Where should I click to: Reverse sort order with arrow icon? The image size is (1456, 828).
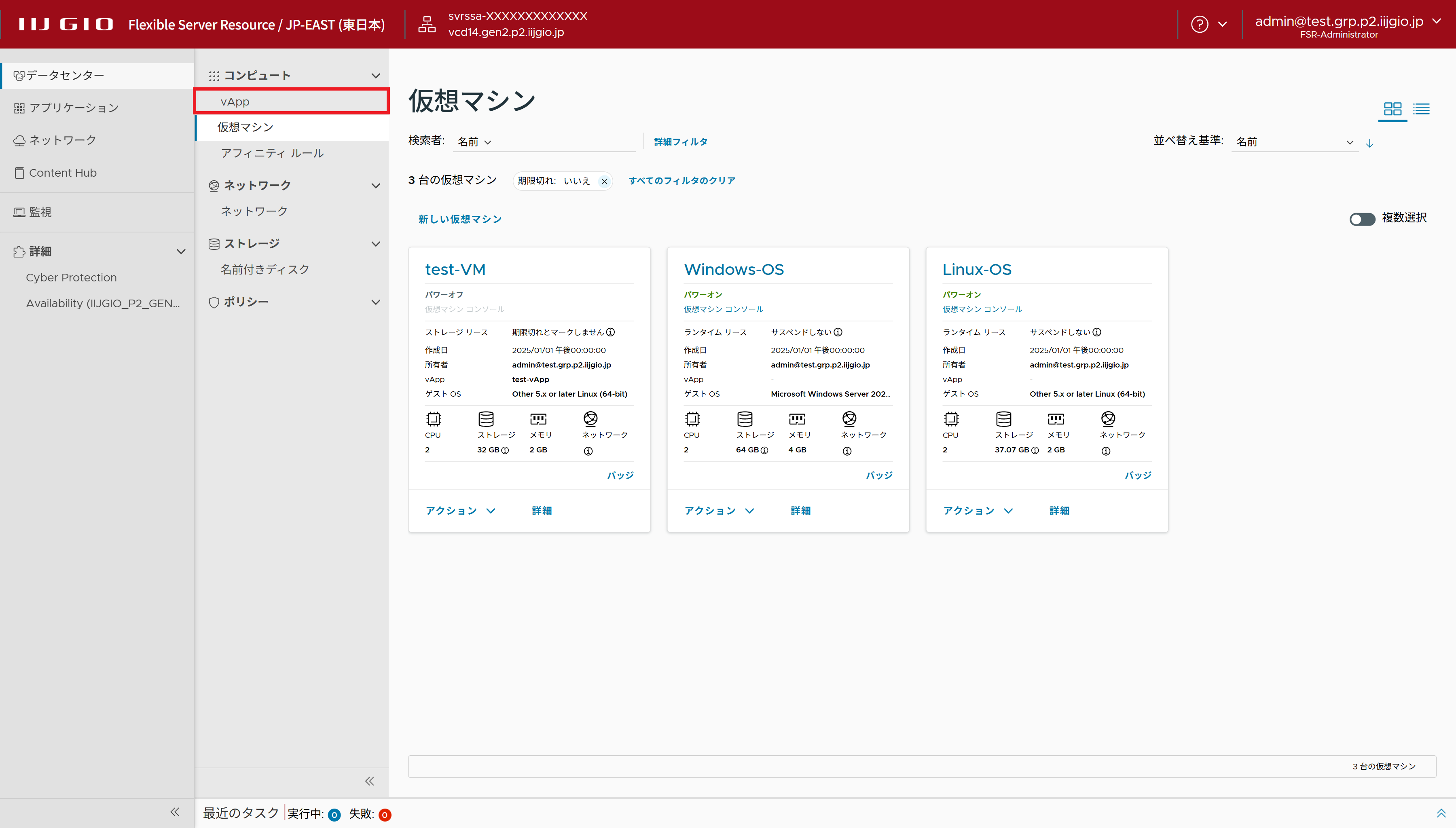1369,143
